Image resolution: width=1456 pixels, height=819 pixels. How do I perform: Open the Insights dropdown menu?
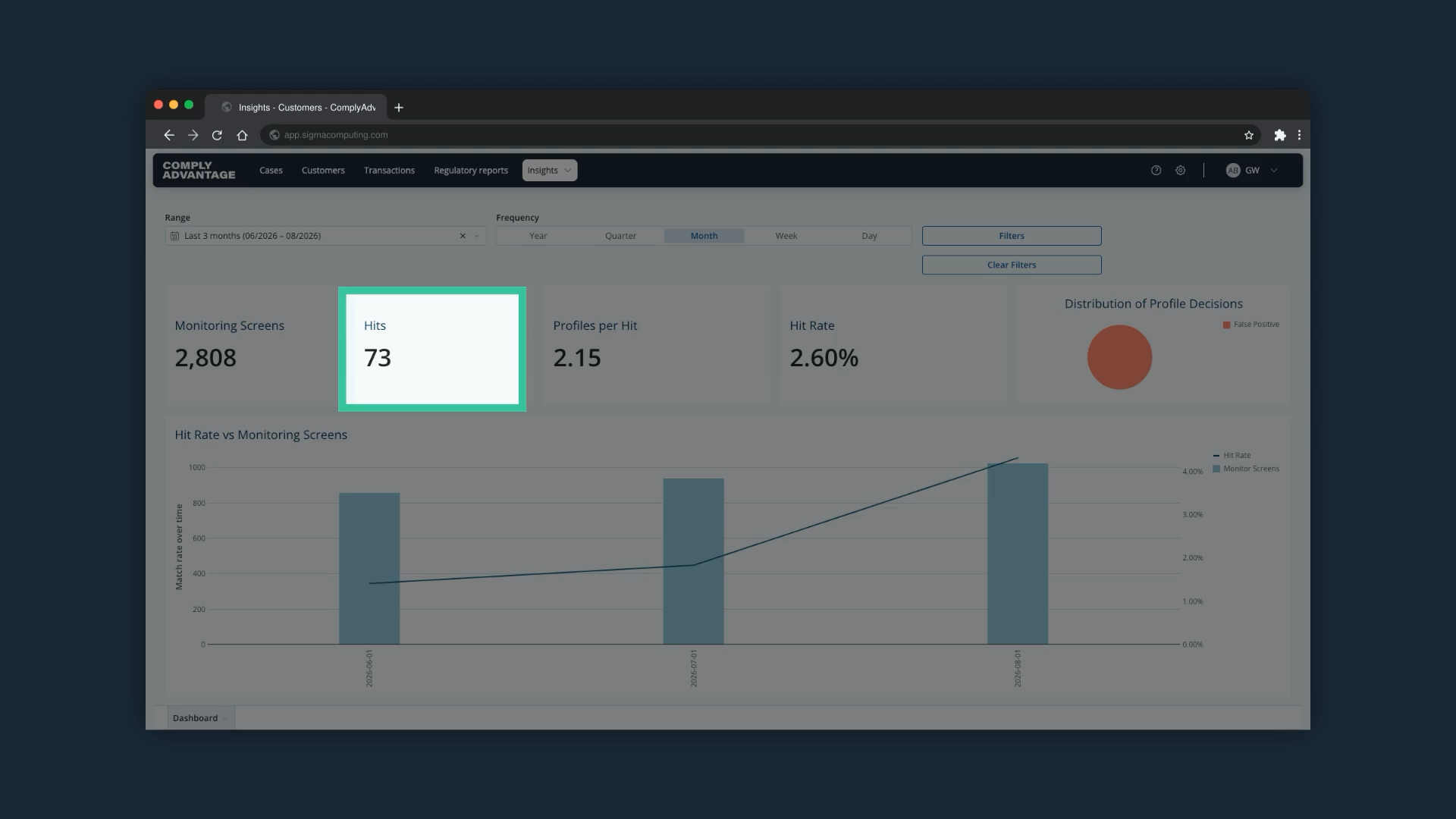coord(550,171)
